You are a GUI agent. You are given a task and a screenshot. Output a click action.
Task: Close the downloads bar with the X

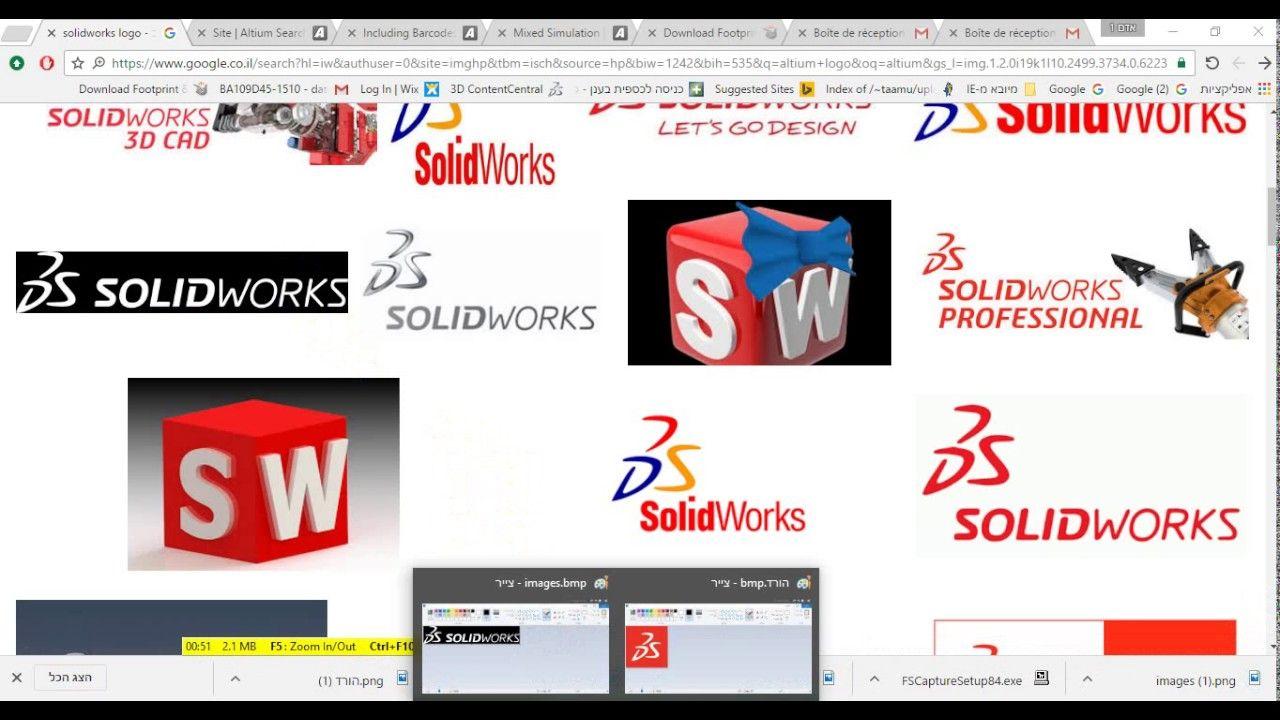[16, 678]
